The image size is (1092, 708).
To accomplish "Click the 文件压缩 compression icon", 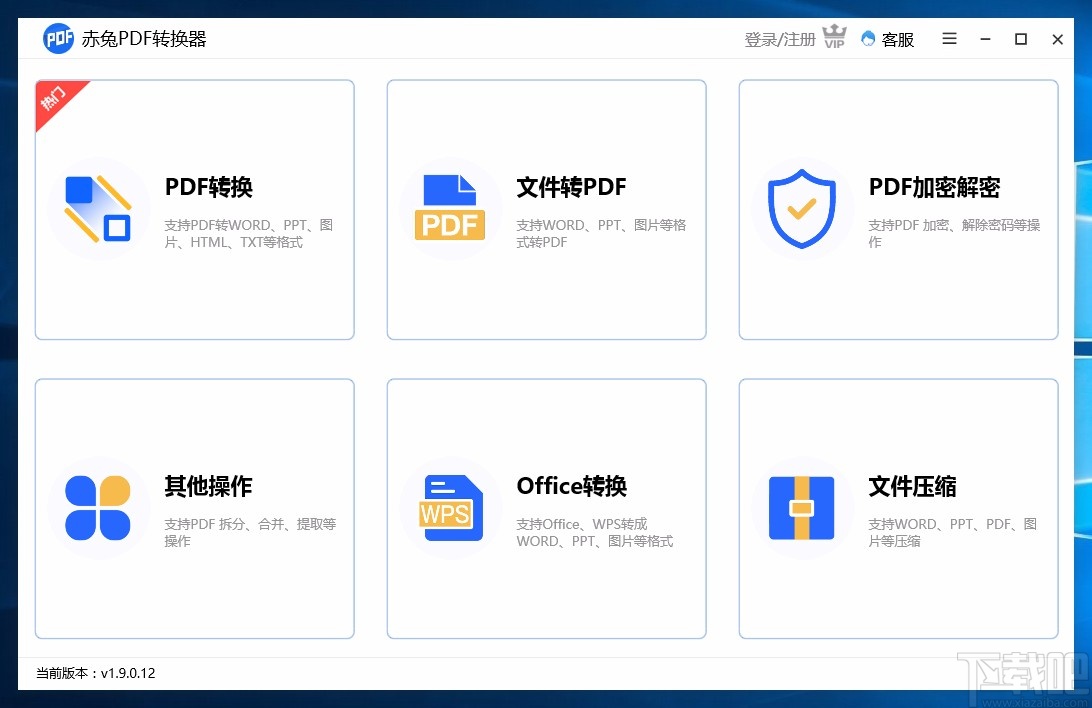I will [802, 508].
